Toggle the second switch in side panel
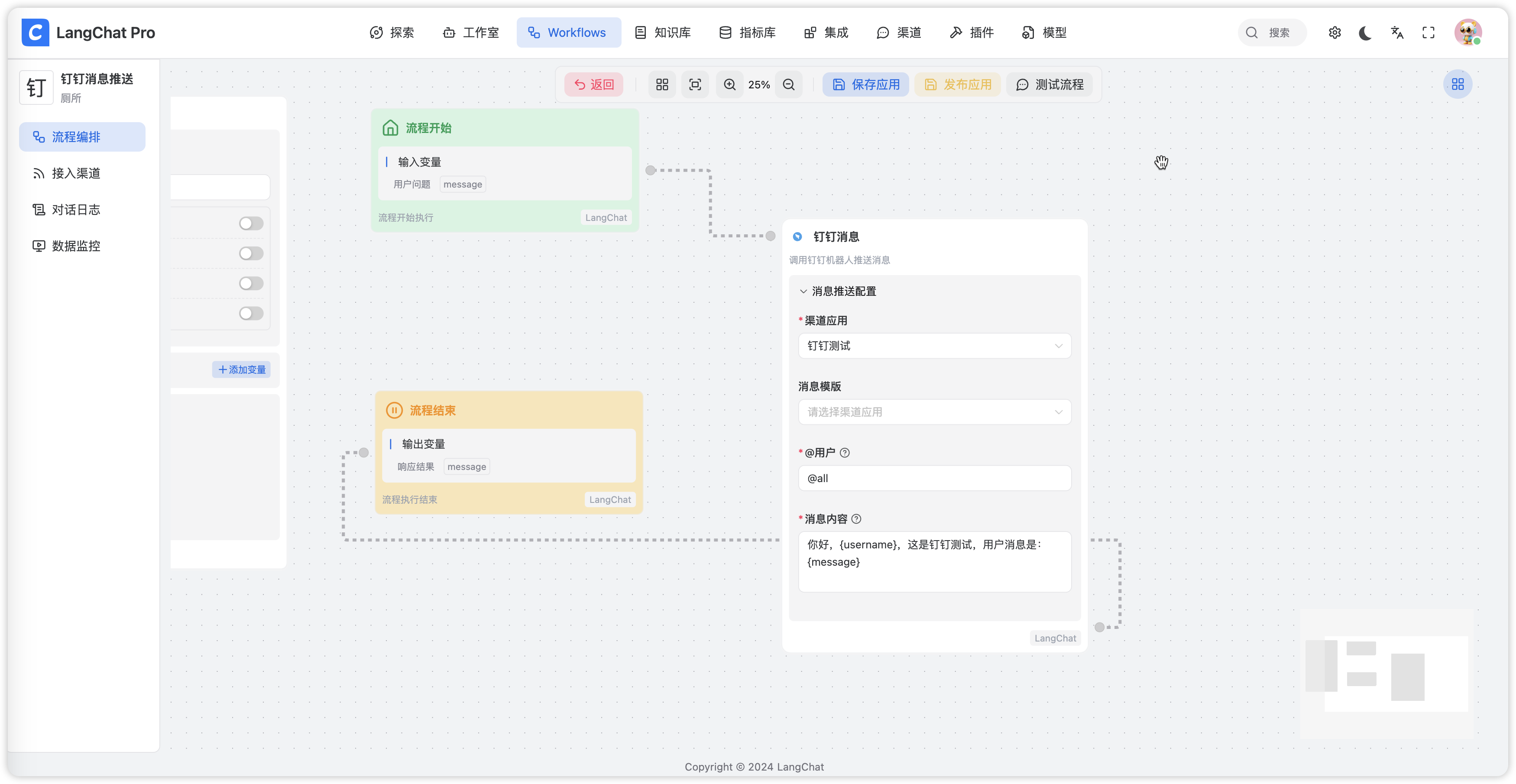Viewport: 1516px width, 784px height. pos(251,254)
